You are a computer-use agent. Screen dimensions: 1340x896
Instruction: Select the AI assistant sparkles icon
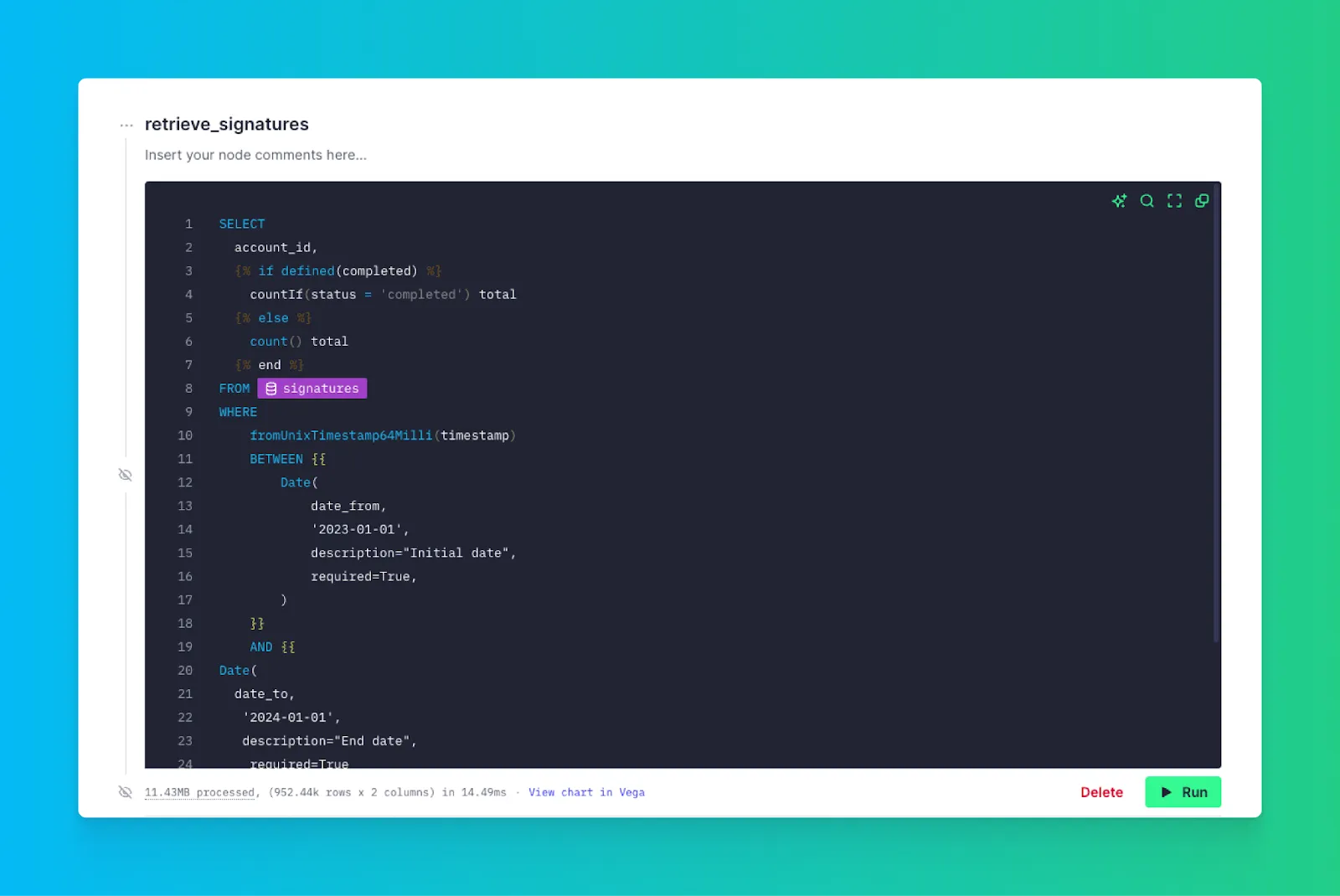pos(1119,201)
